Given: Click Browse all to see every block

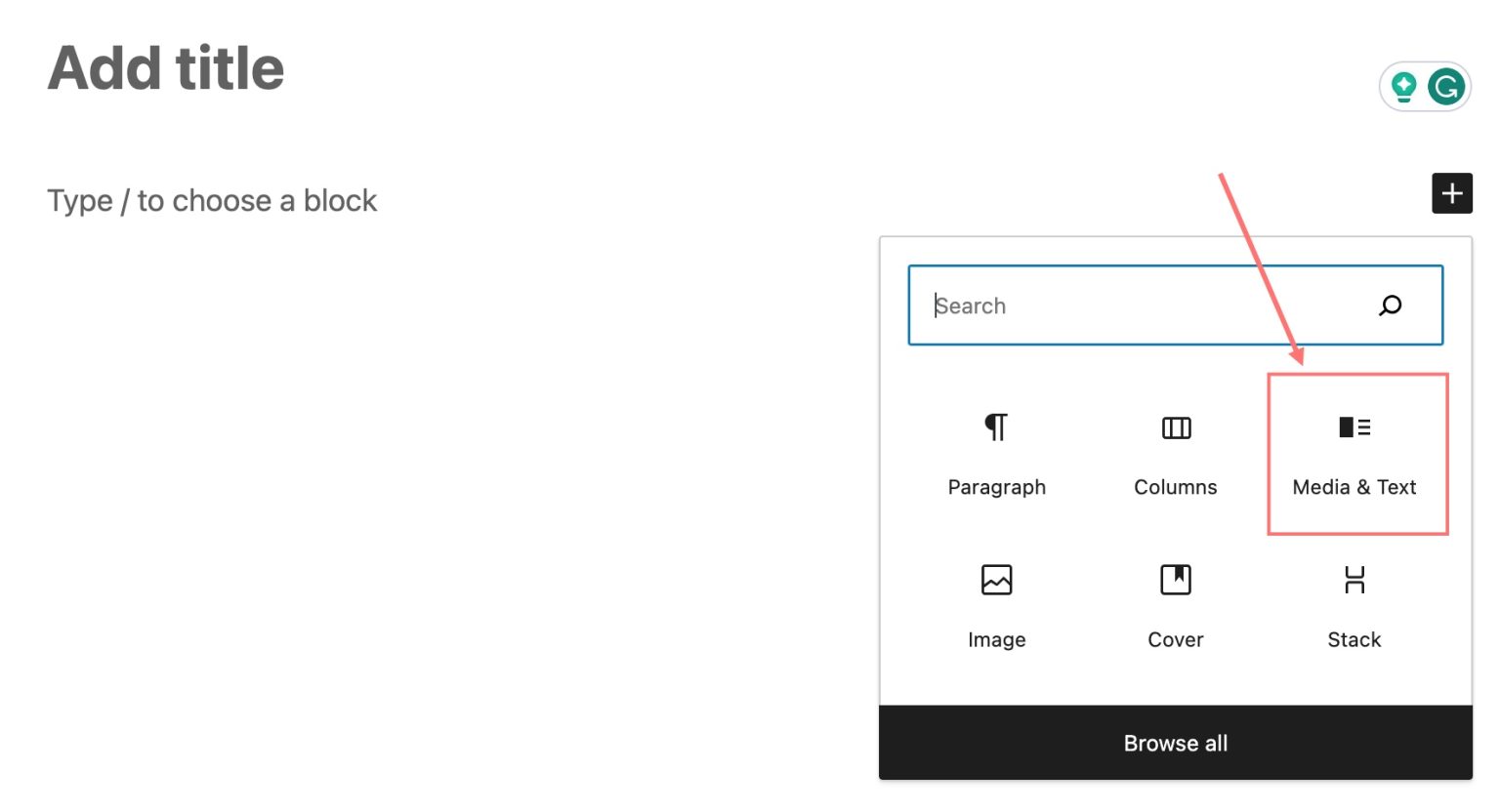Looking at the screenshot, I should [x=1175, y=743].
